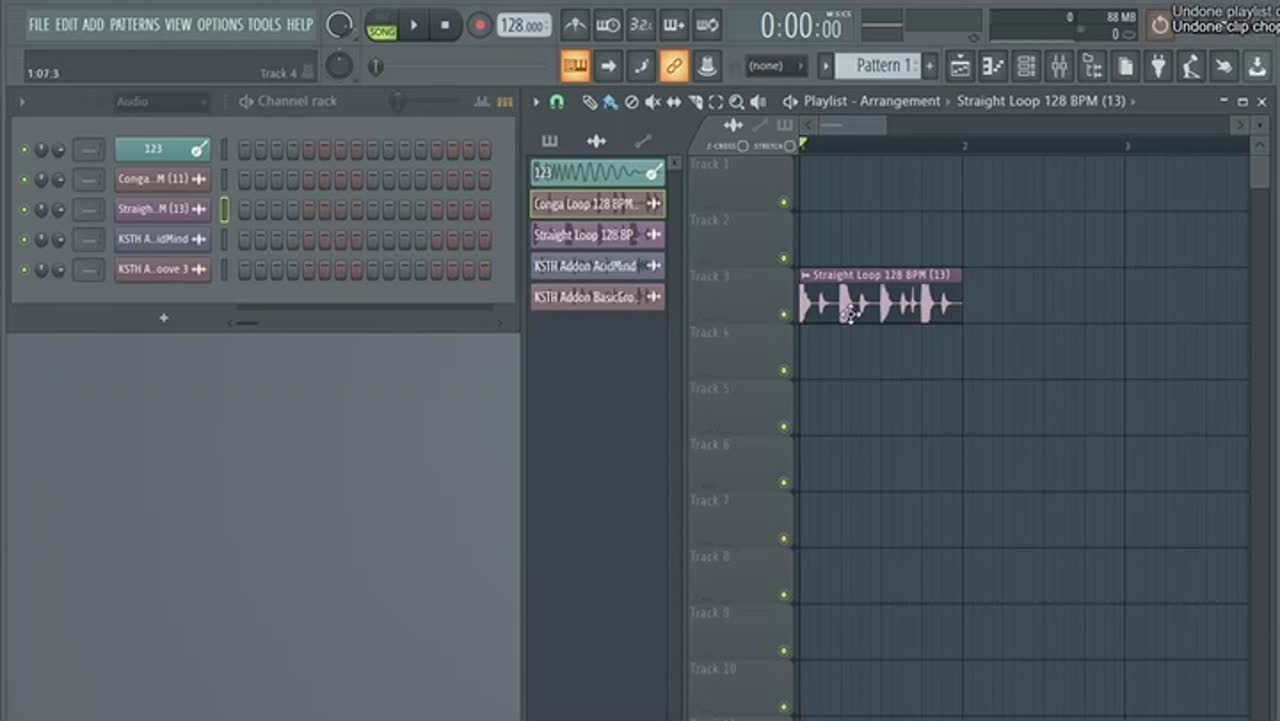Click the channel rack swing slider

point(398,102)
